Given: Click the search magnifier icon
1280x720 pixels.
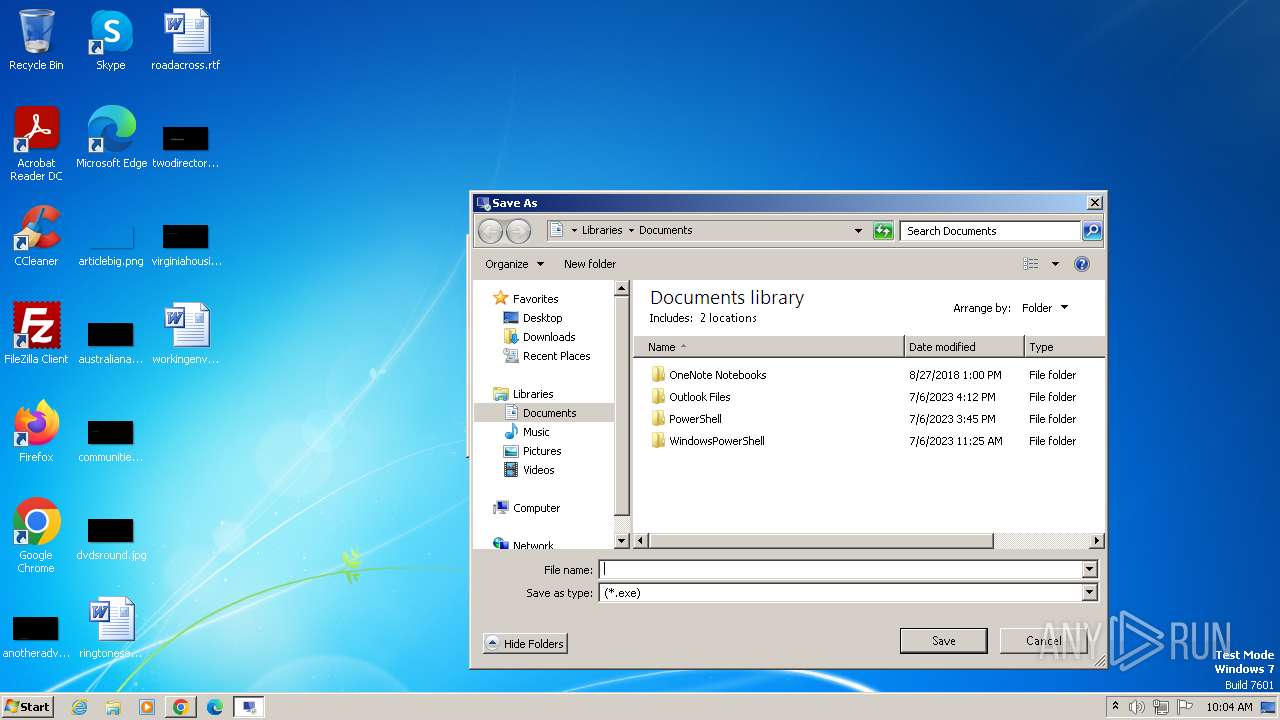Looking at the screenshot, I should click(1092, 231).
